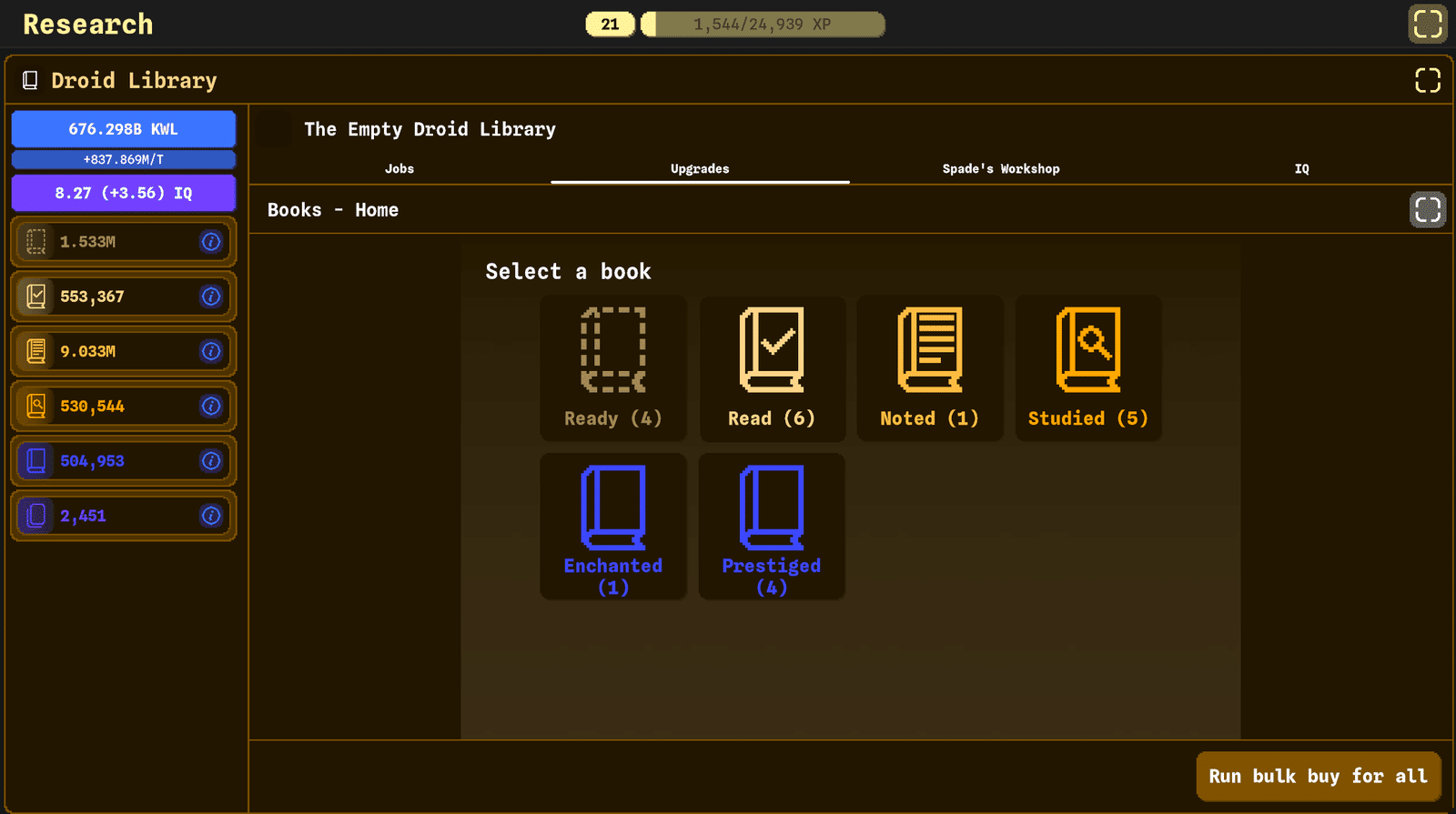1456x814 pixels.
Task: Click the 9.033M noted books count
Action: 87,351
